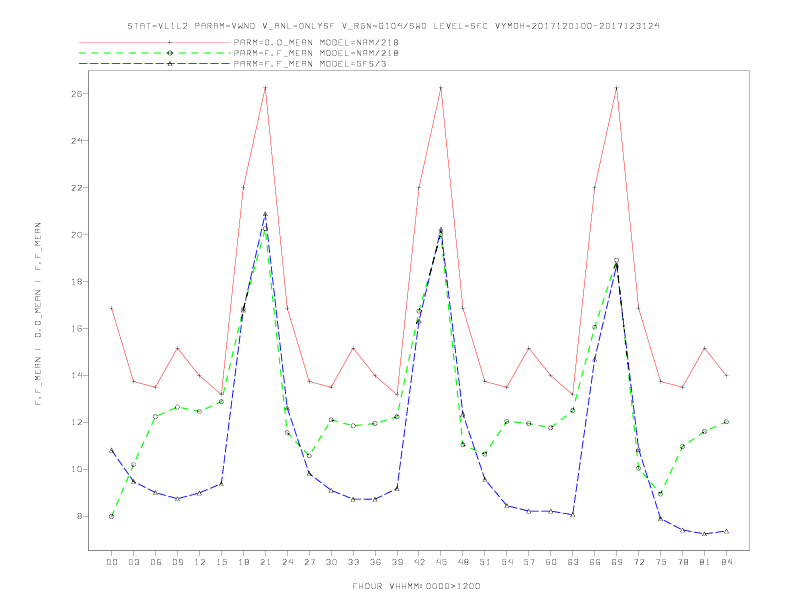This screenshot has height=612, width=792.
Task: Click the x-axis tick label 63
Action: point(573,562)
